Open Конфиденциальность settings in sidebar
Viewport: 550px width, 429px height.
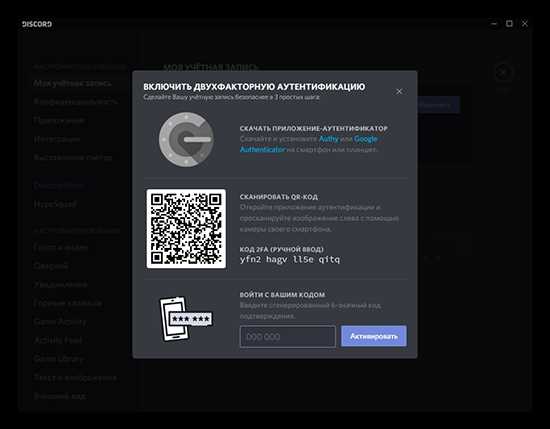point(76,102)
